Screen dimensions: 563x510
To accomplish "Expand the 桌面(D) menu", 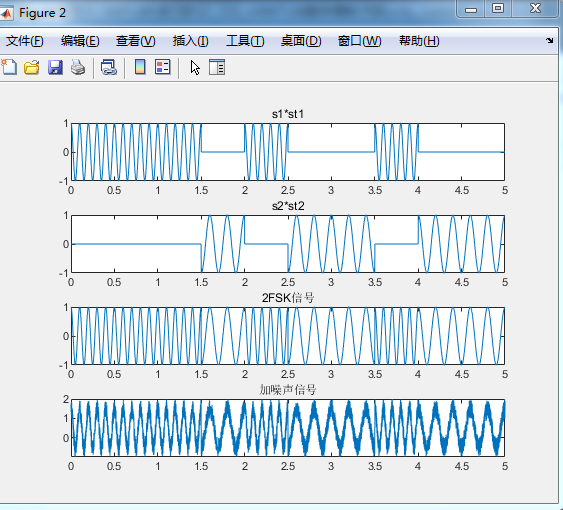I will coord(301,41).
